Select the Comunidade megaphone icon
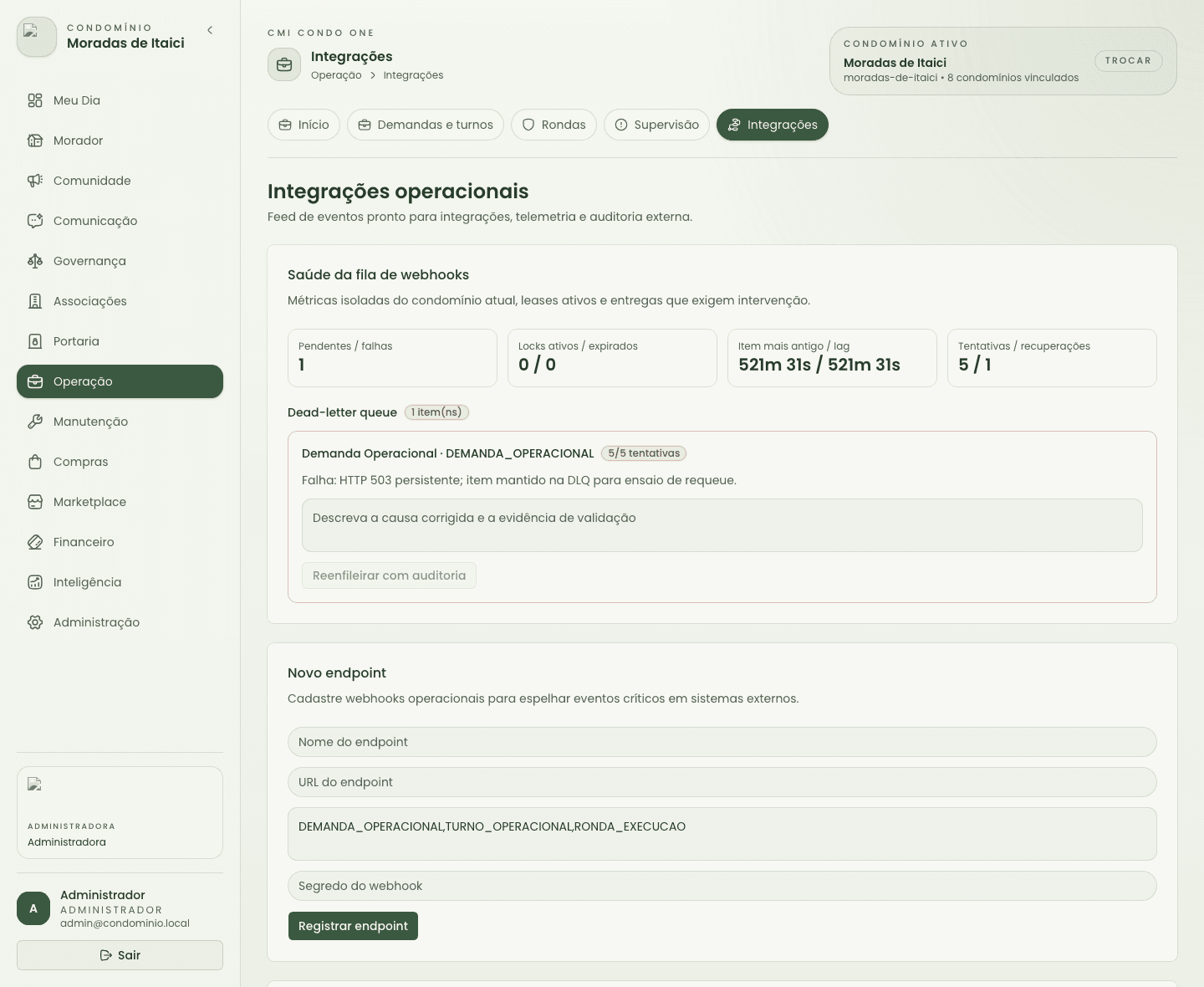The width and height of the screenshot is (1204, 987). [x=35, y=181]
